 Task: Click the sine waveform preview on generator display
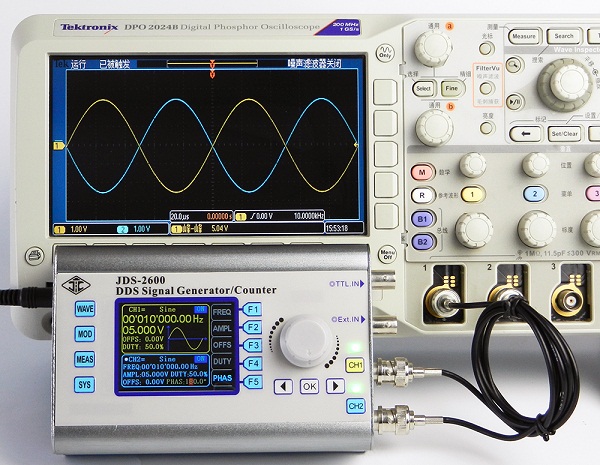(x=188, y=339)
